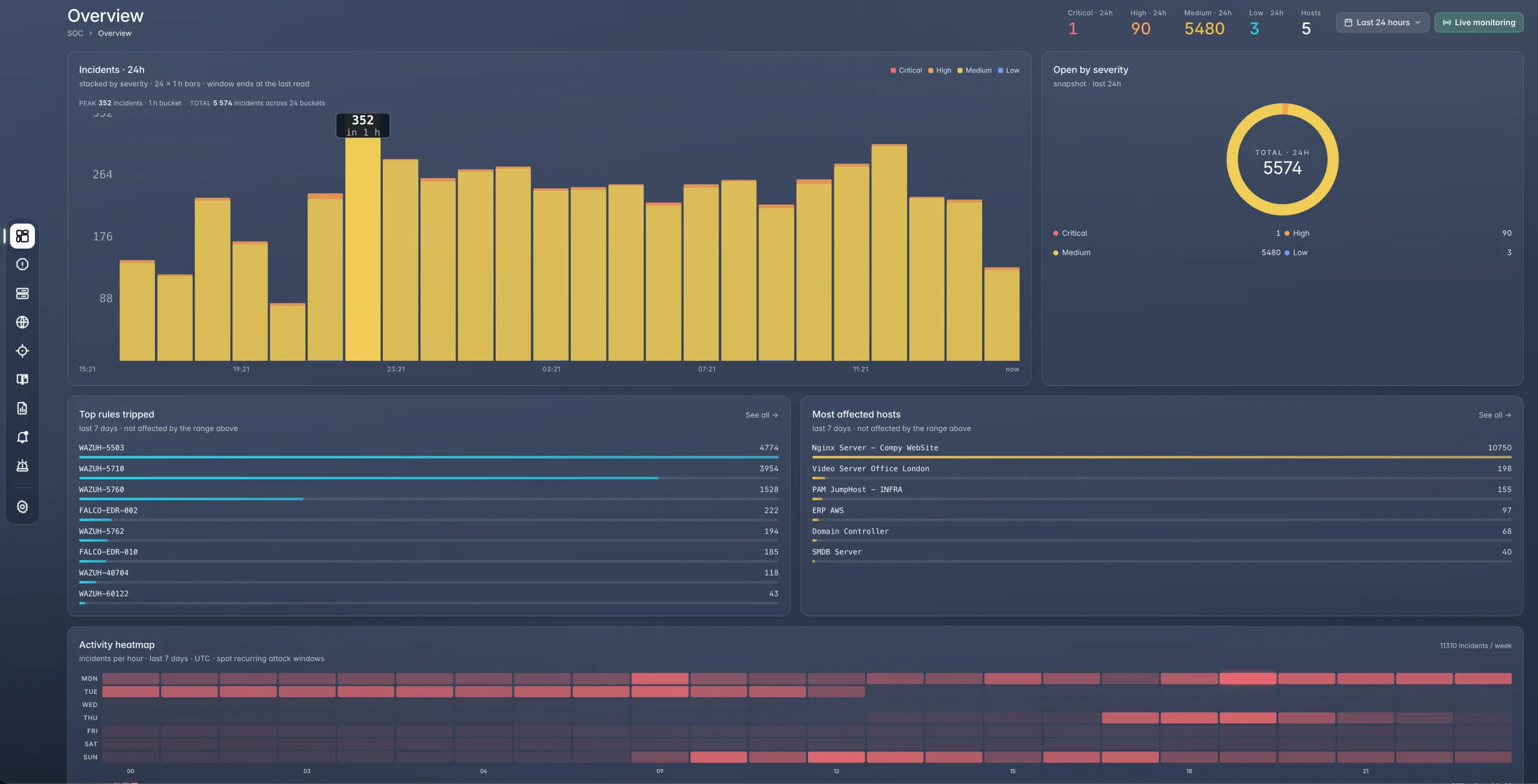Click the highlighted peak bar labeled 352
The width and height of the screenshot is (1538, 784).
tap(363, 249)
